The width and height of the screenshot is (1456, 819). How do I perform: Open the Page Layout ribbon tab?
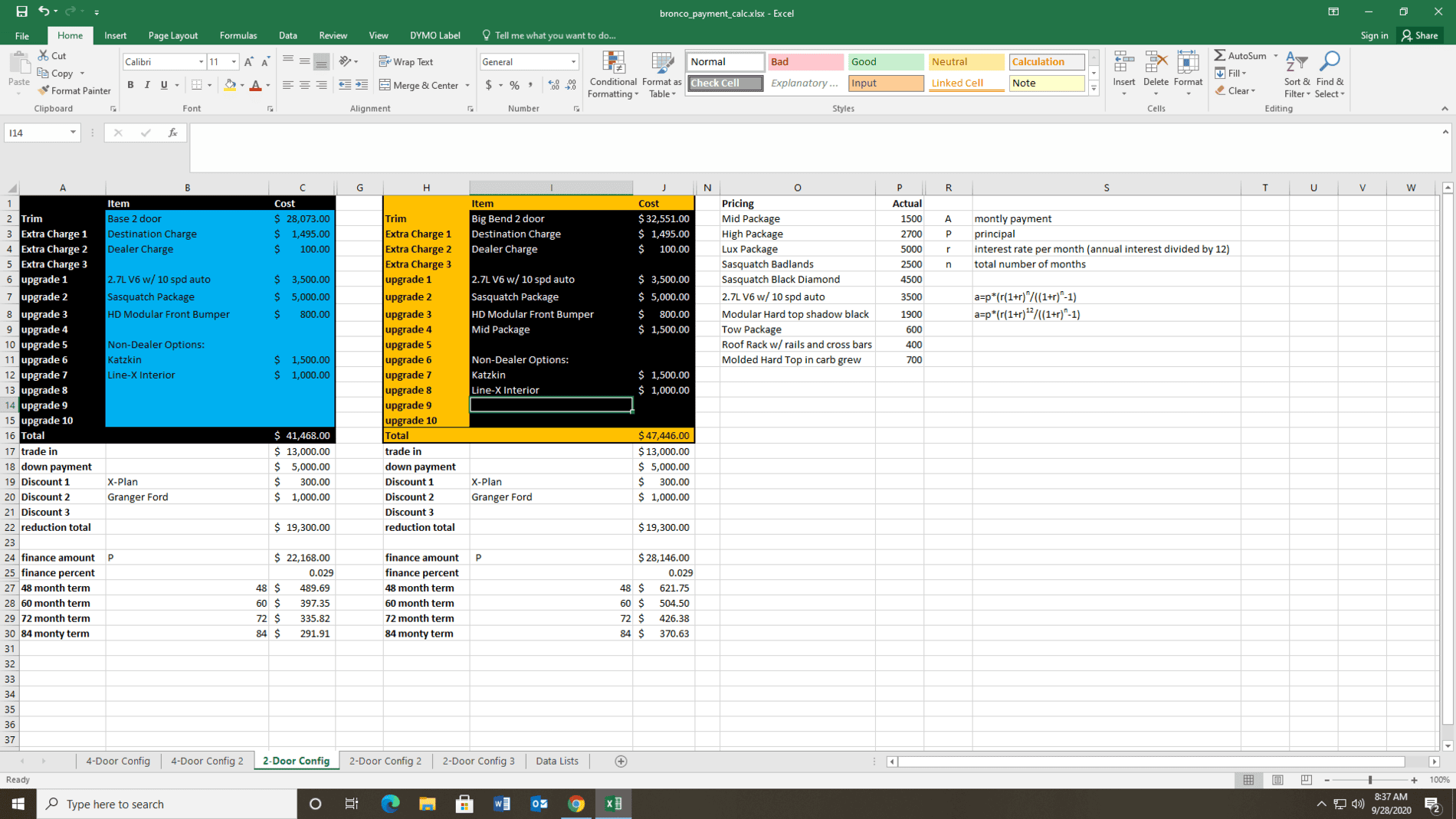click(x=173, y=35)
